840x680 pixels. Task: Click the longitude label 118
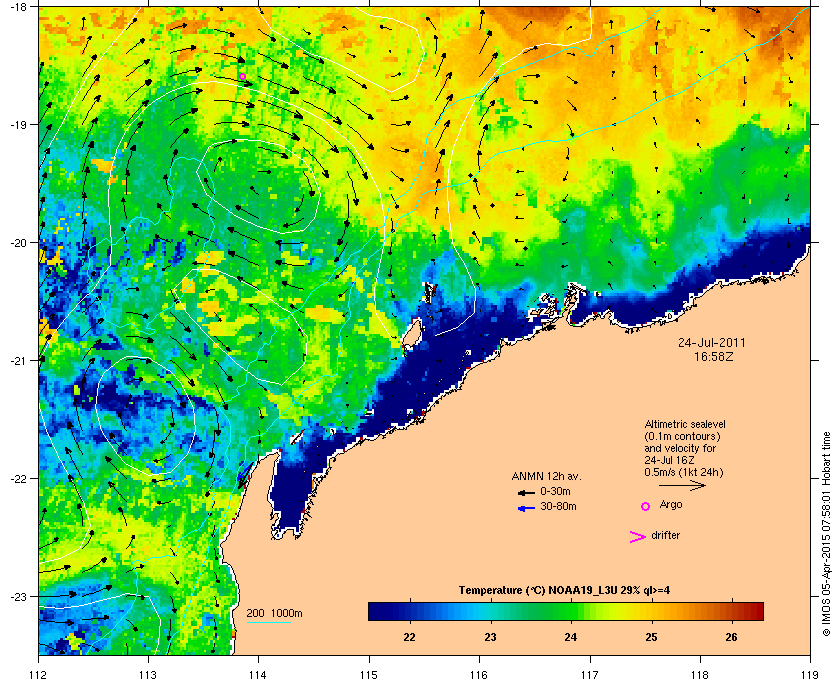700,674
